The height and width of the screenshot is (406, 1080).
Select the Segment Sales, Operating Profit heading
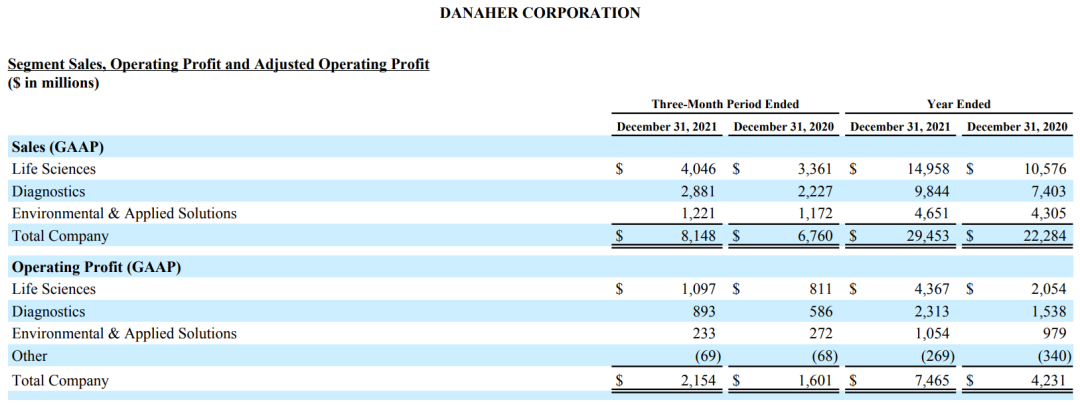pyautogui.click(x=218, y=64)
